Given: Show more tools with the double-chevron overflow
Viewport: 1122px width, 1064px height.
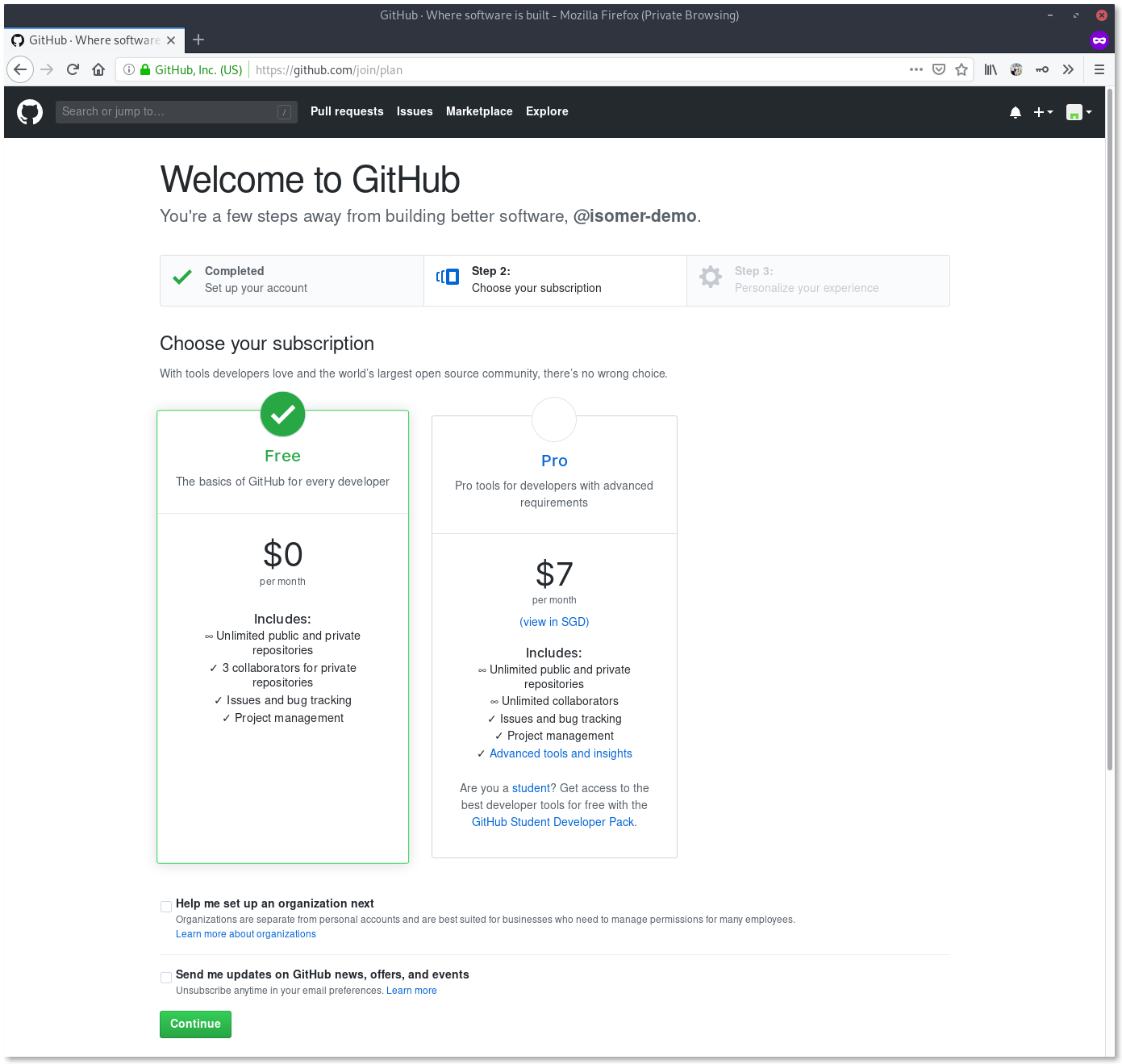Looking at the screenshot, I should coord(1068,69).
